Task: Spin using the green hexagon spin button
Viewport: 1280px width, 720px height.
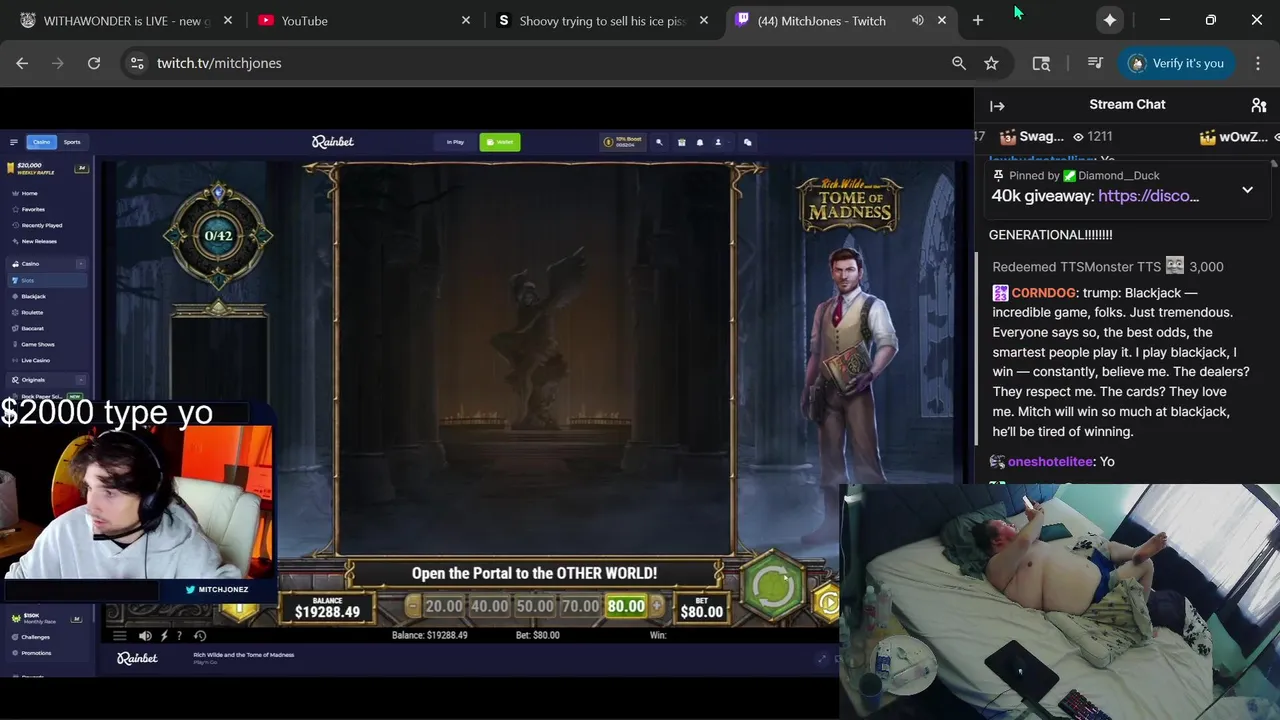Action: pos(772,585)
